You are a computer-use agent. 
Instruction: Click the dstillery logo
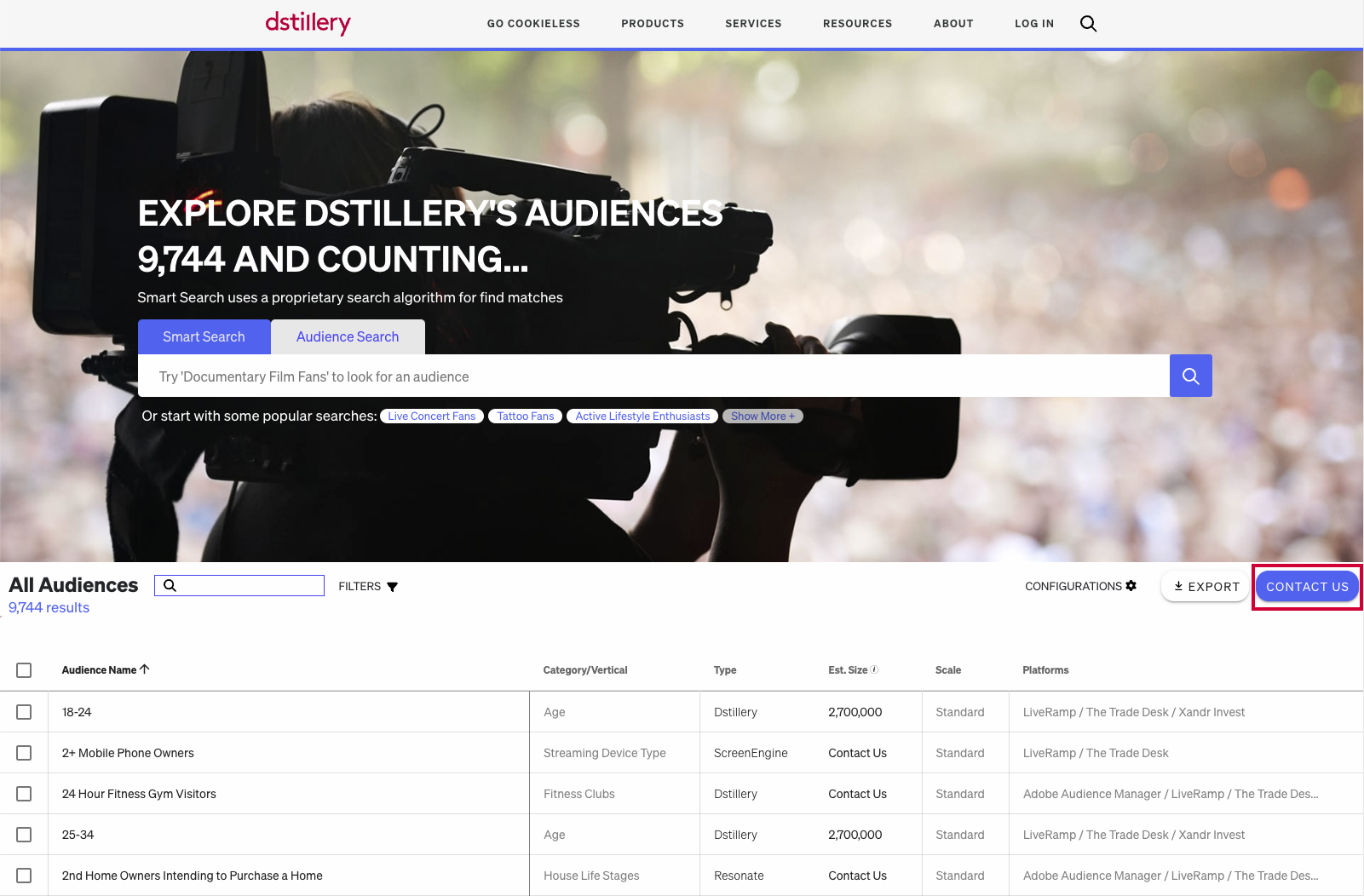(308, 23)
